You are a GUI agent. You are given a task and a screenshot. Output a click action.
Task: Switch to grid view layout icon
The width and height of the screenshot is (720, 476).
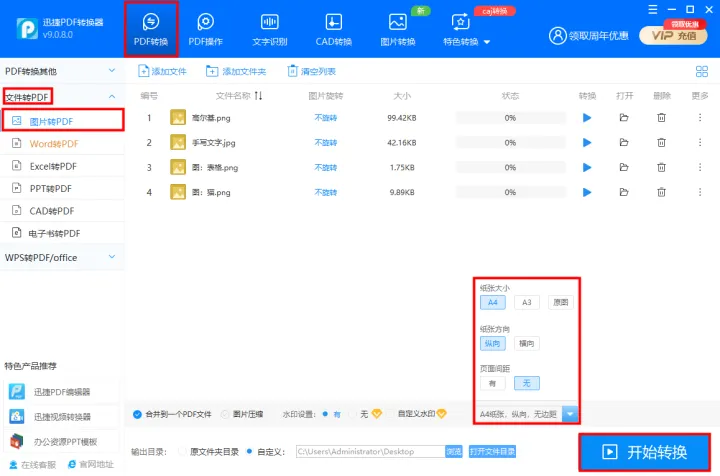[x=702, y=71]
